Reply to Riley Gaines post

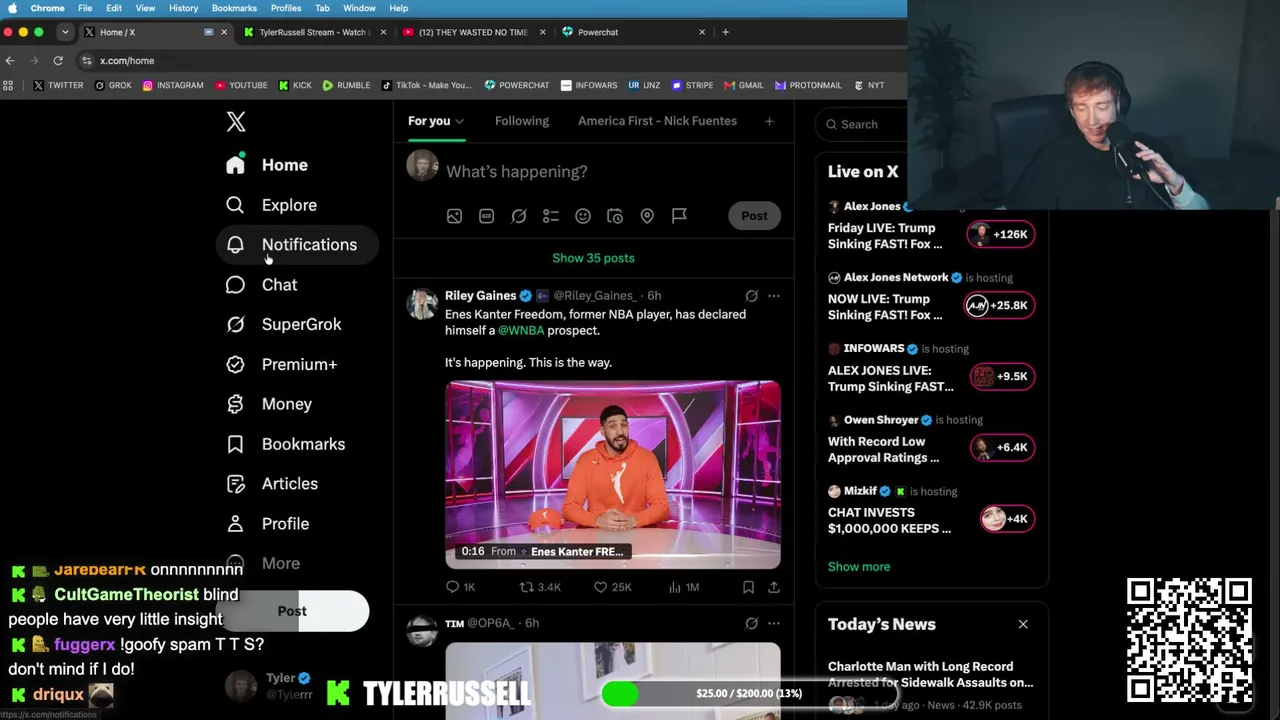(460, 587)
